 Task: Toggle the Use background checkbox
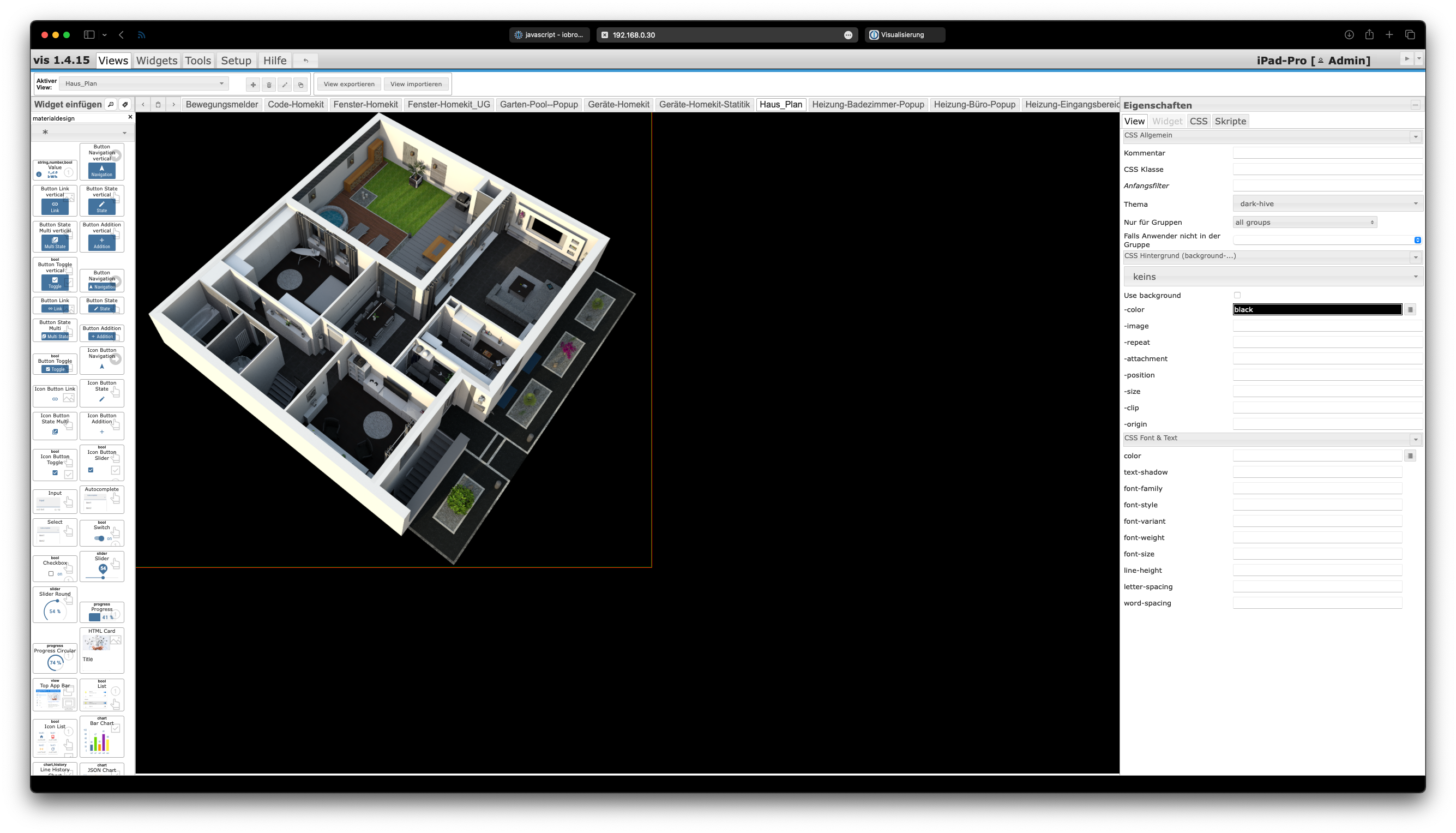[x=1237, y=295]
